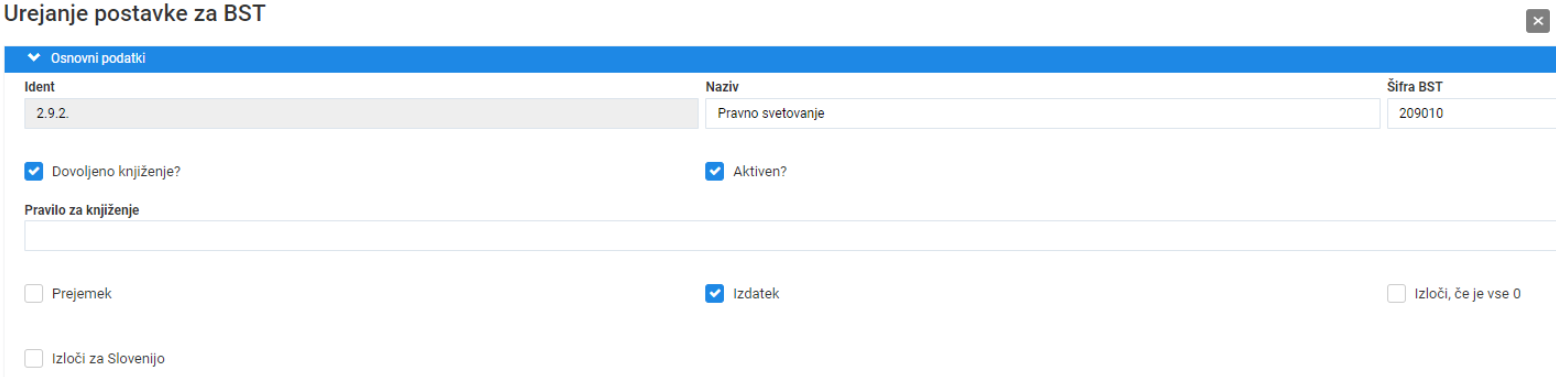
Task: Click the Osnovni podatki header title
Action: 98,59
